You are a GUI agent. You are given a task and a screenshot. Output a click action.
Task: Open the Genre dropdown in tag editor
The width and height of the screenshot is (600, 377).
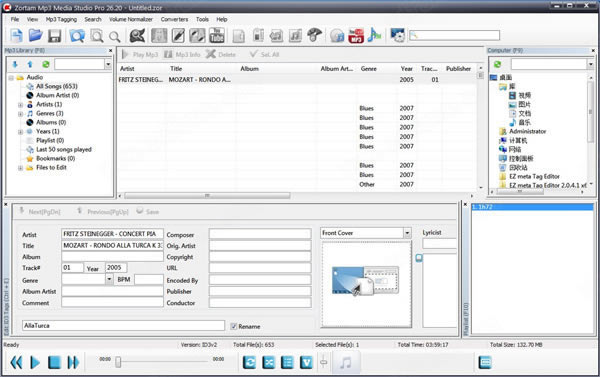coord(109,279)
